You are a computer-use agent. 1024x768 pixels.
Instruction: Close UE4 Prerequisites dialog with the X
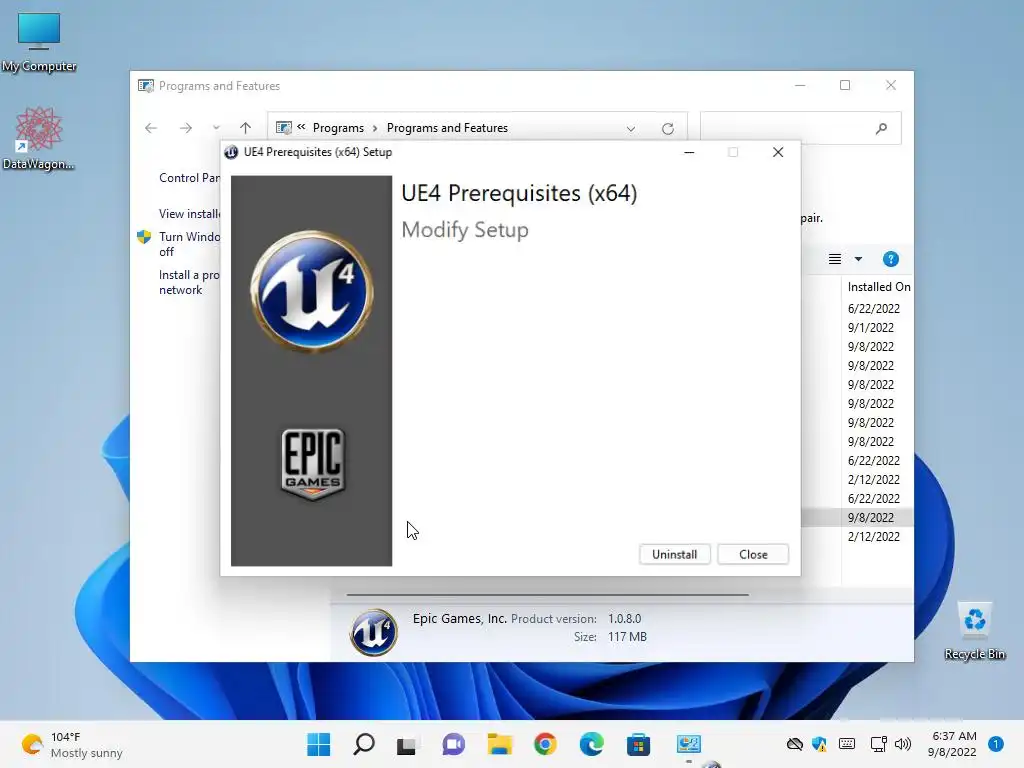tap(778, 152)
